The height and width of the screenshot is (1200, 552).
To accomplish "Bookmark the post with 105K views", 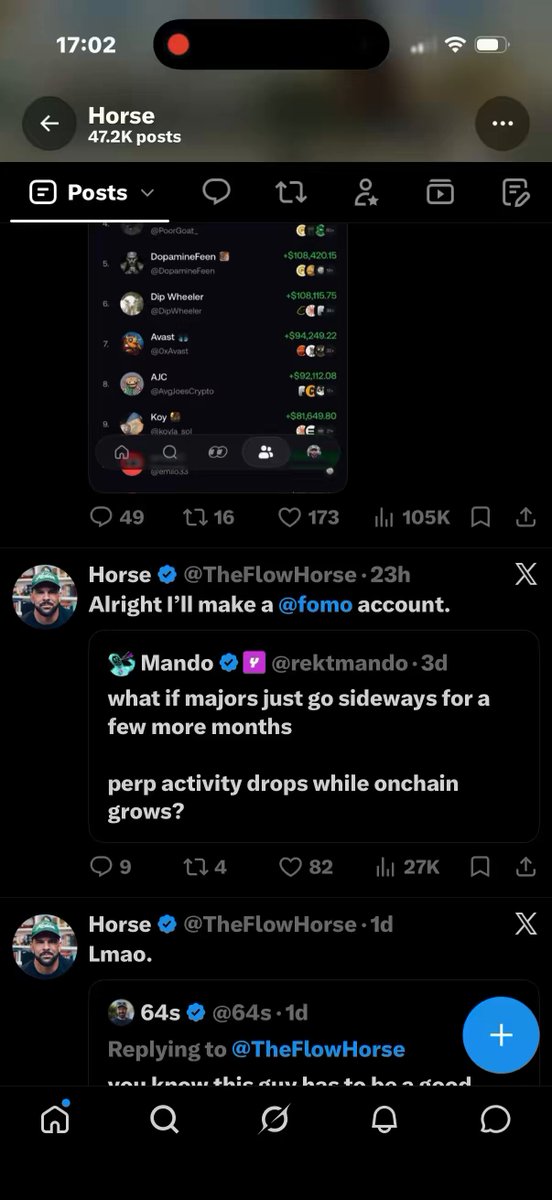I will pyautogui.click(x=480, y=517).
